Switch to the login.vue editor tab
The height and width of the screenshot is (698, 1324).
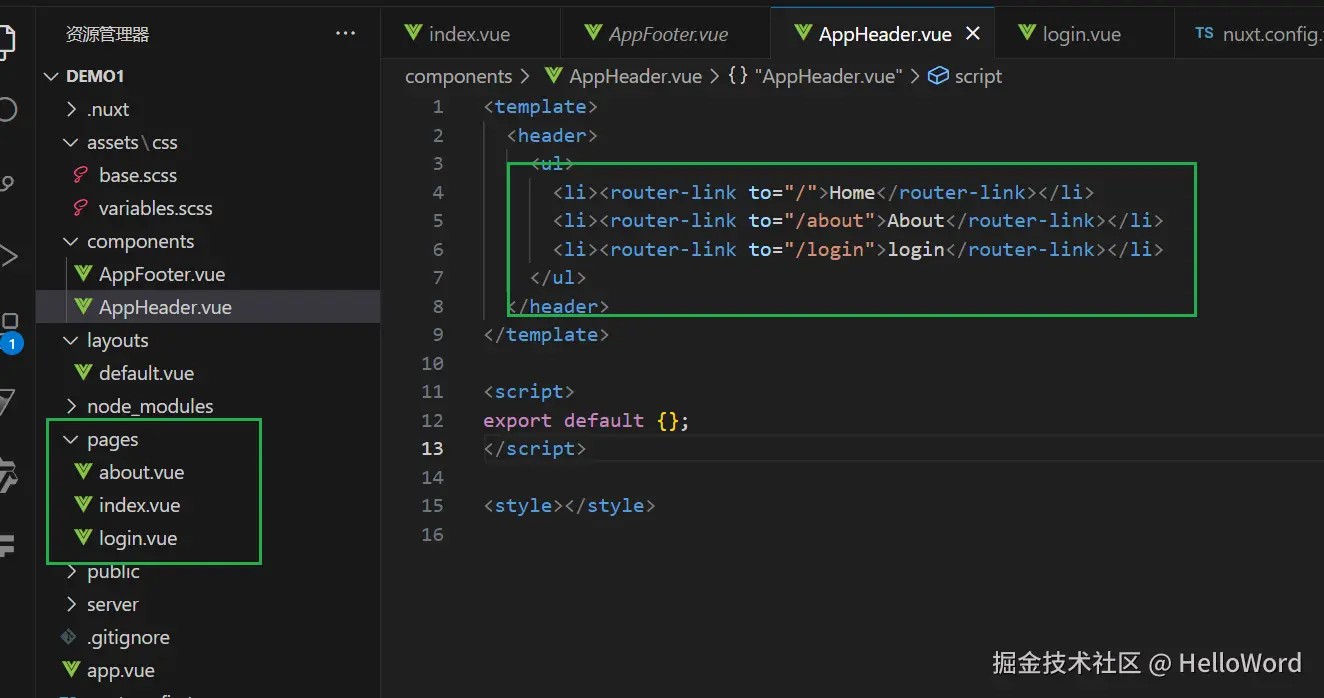click(1083, 34)
